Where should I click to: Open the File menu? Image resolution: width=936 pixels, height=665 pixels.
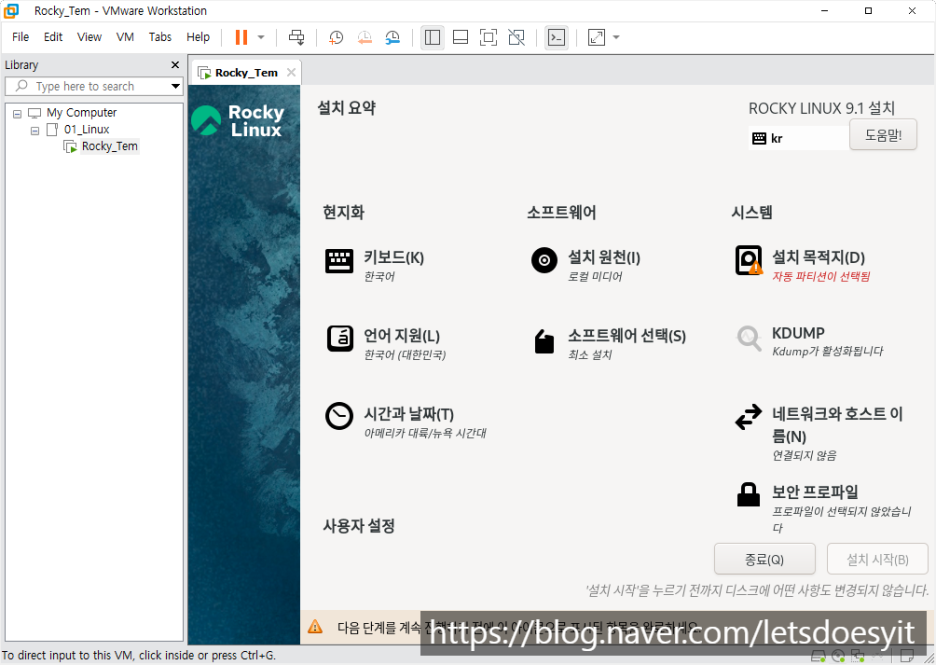point(20,37)
